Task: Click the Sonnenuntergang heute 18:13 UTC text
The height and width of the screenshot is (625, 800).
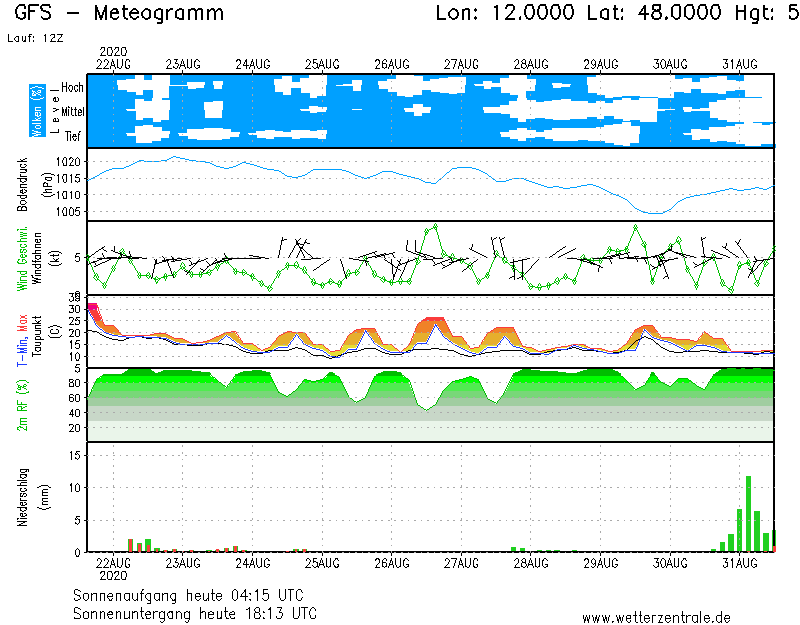Action: (x=195, y=612)
